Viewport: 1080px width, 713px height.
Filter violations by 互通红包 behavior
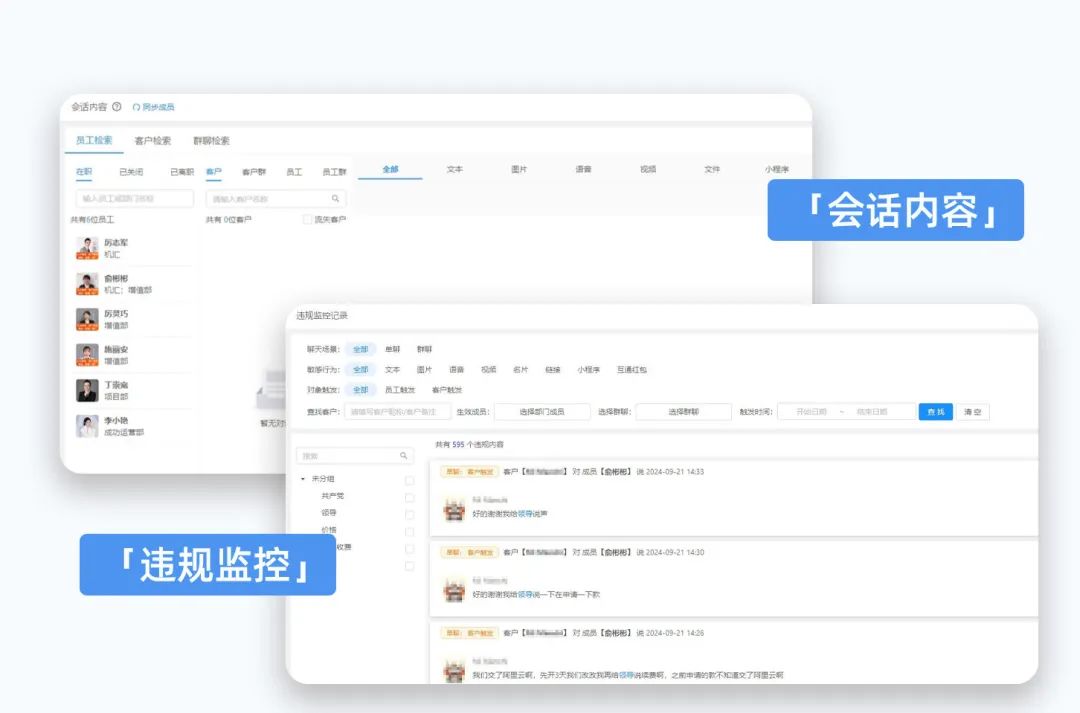pos(631,370)
